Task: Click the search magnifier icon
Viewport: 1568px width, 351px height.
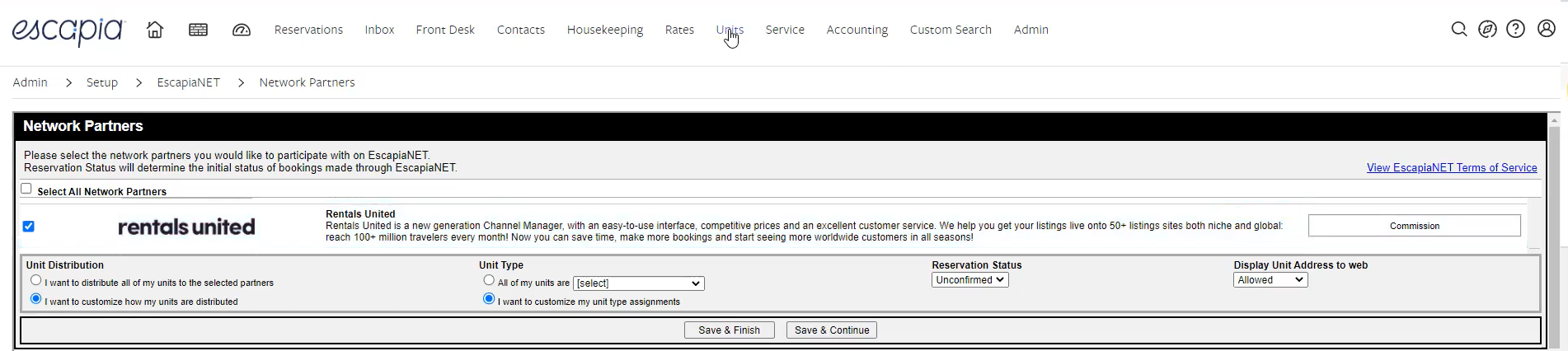Action: [1459, 30]
